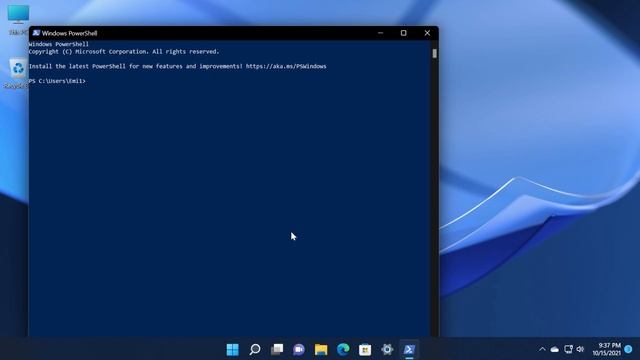Open network status tray icon

click(x=568, y=349)
